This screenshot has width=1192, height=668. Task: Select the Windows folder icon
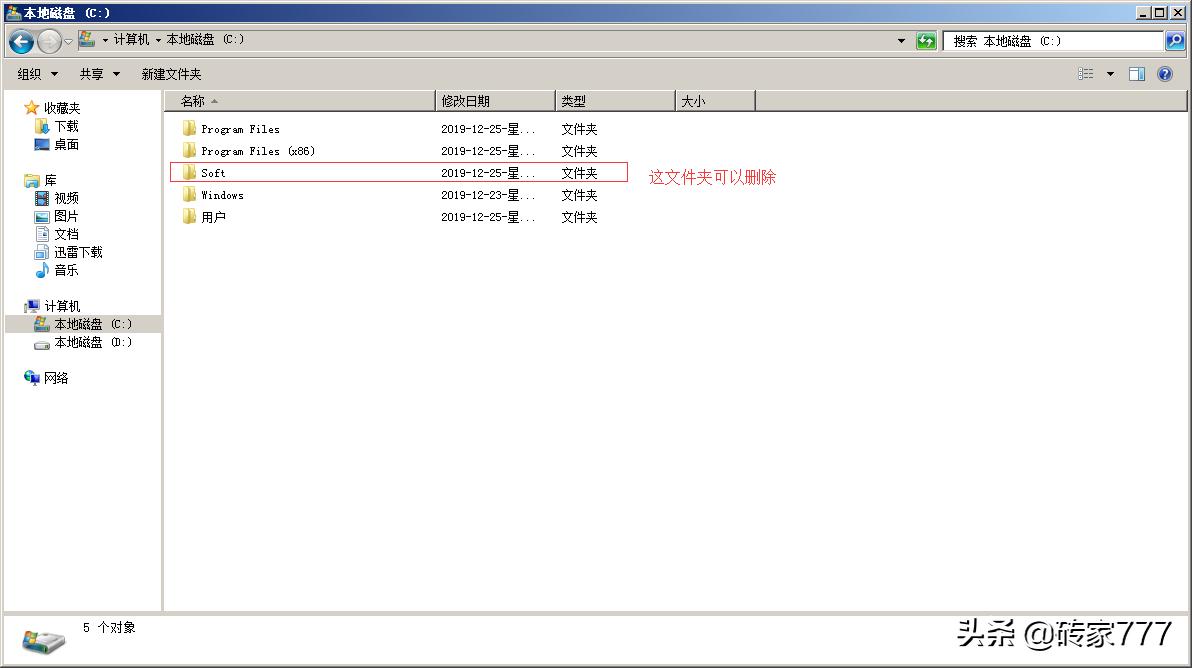point(189,195)
